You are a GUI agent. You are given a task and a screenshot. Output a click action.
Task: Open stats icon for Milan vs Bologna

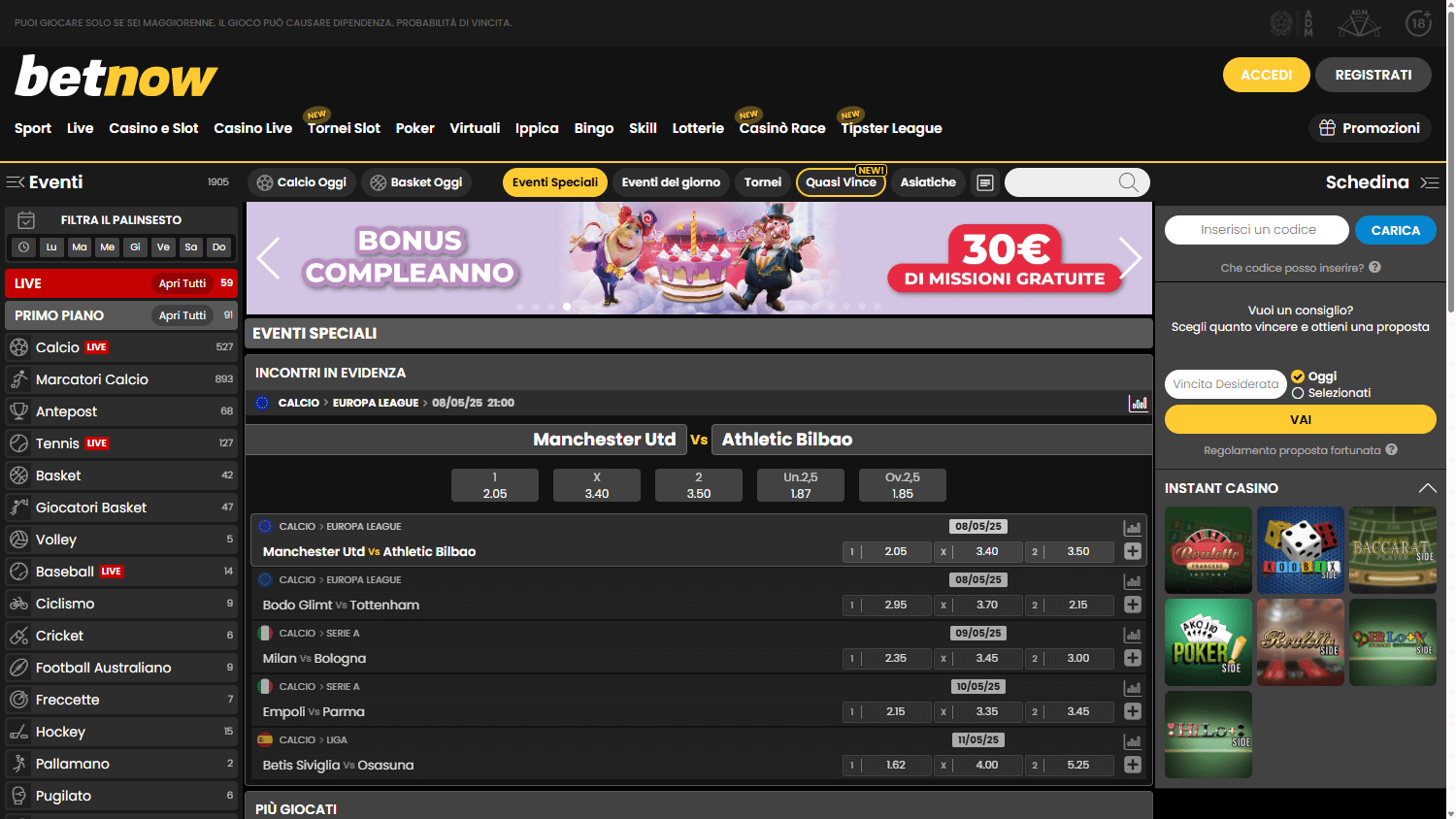(x=1132, y=635)
